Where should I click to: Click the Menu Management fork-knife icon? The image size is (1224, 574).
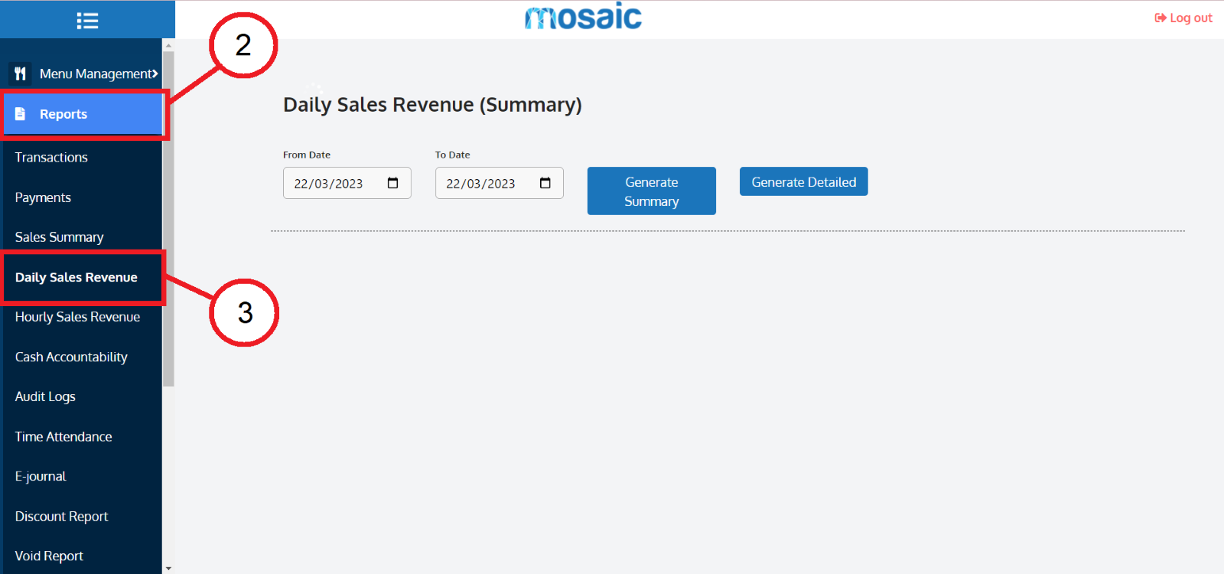20,74
